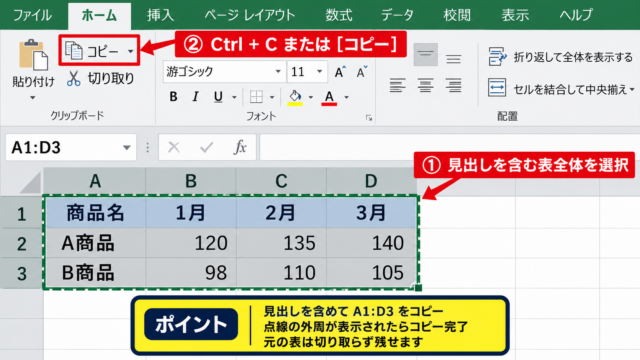Switch to the ページ レイアウト tab
Screen dimensions: 640x360
tap(249, 16)
